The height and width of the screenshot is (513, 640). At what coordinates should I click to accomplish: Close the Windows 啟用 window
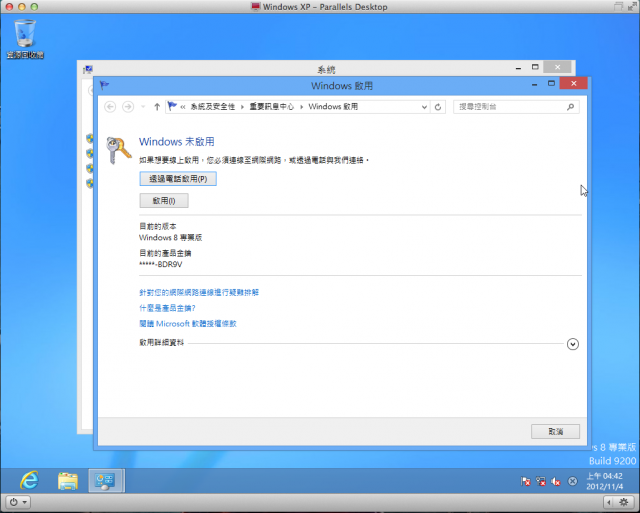tap(573, 84)
